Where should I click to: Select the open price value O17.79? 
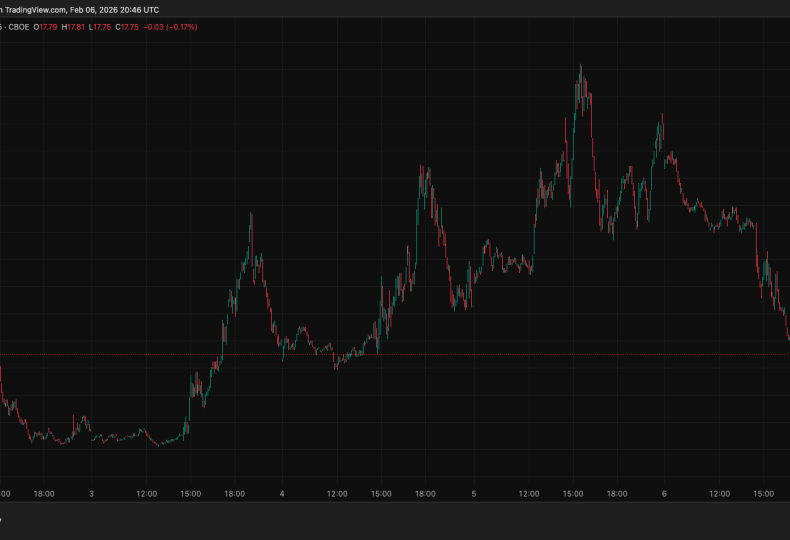45,26
